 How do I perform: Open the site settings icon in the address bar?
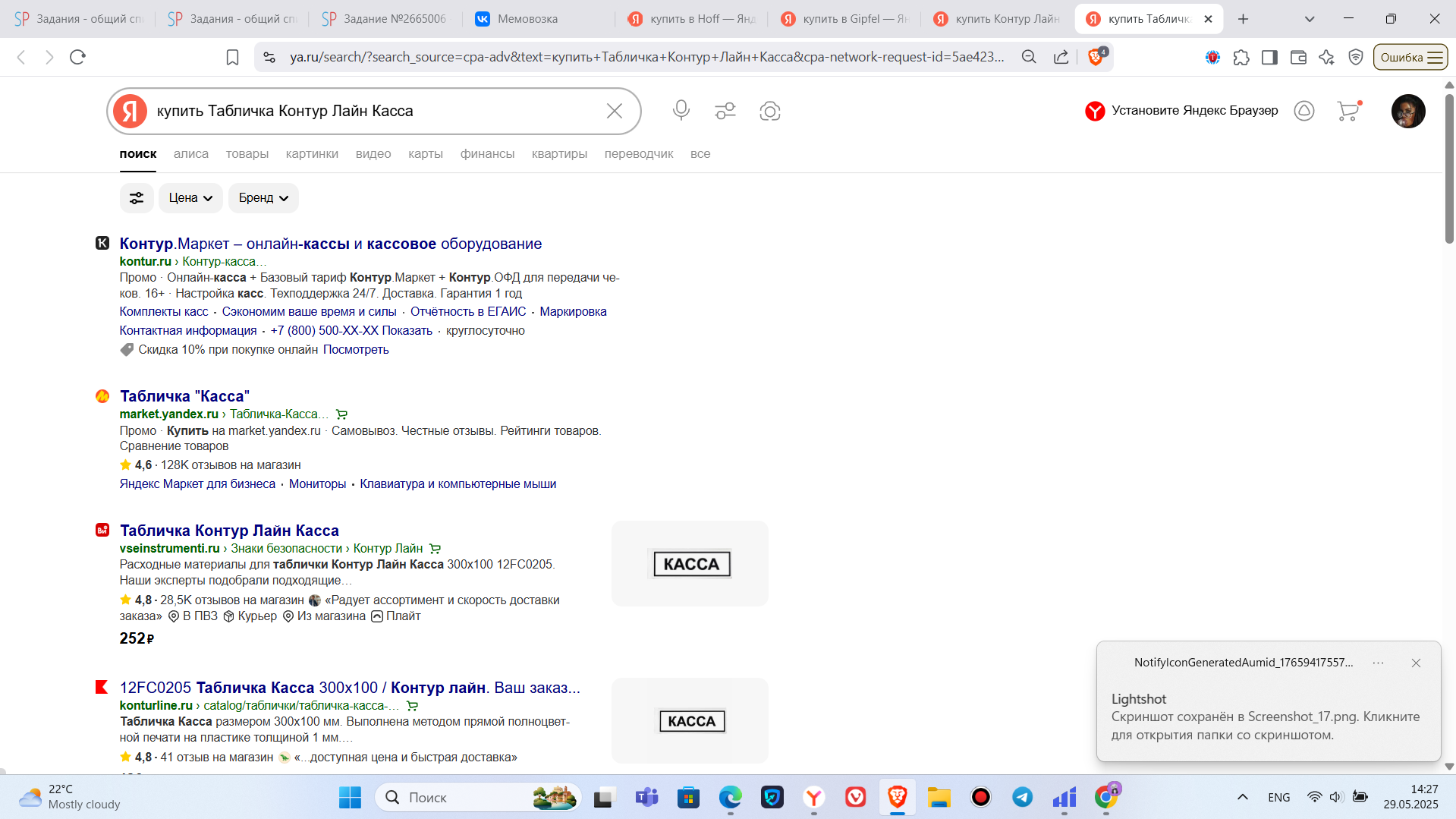click(x=269, y=57)
